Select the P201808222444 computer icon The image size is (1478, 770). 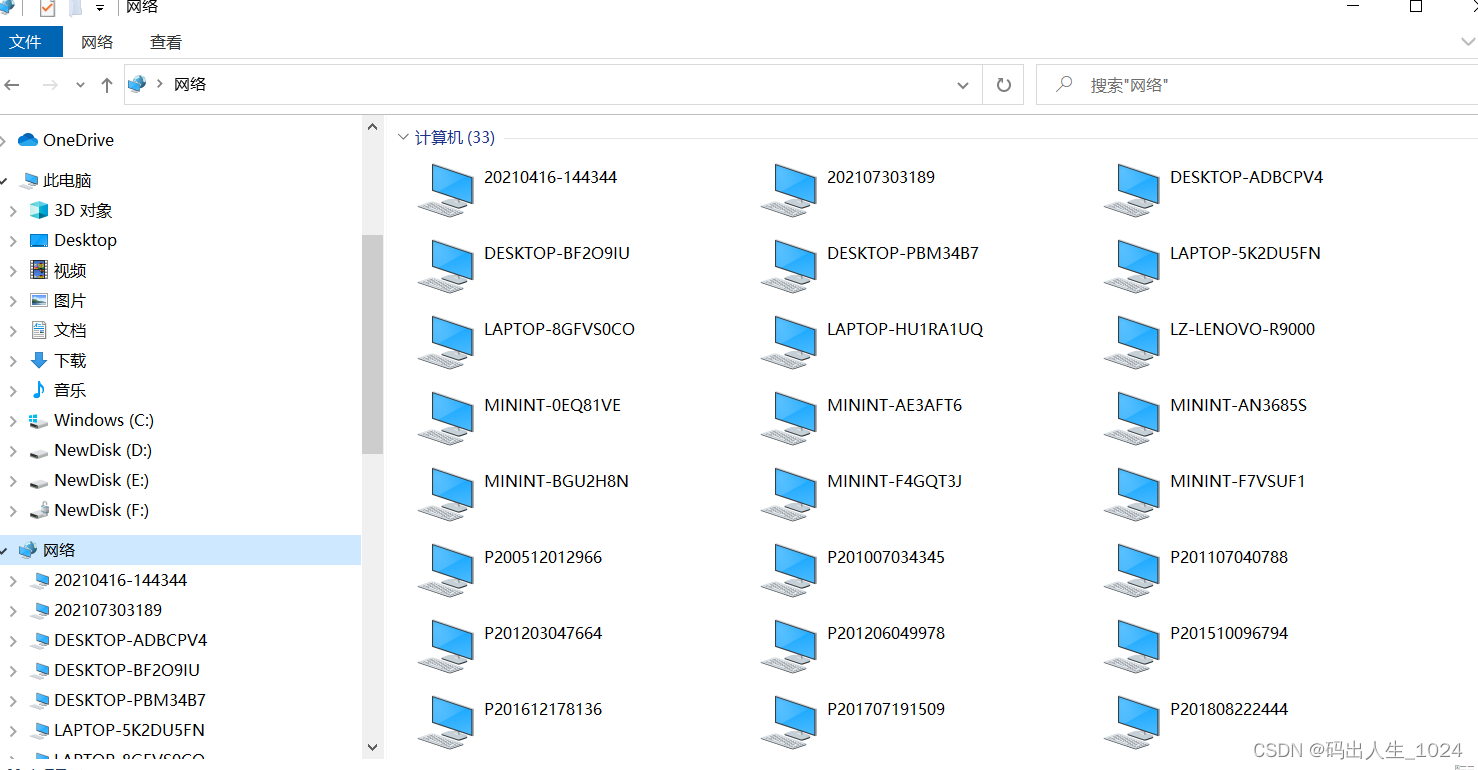pos(1132,721)
